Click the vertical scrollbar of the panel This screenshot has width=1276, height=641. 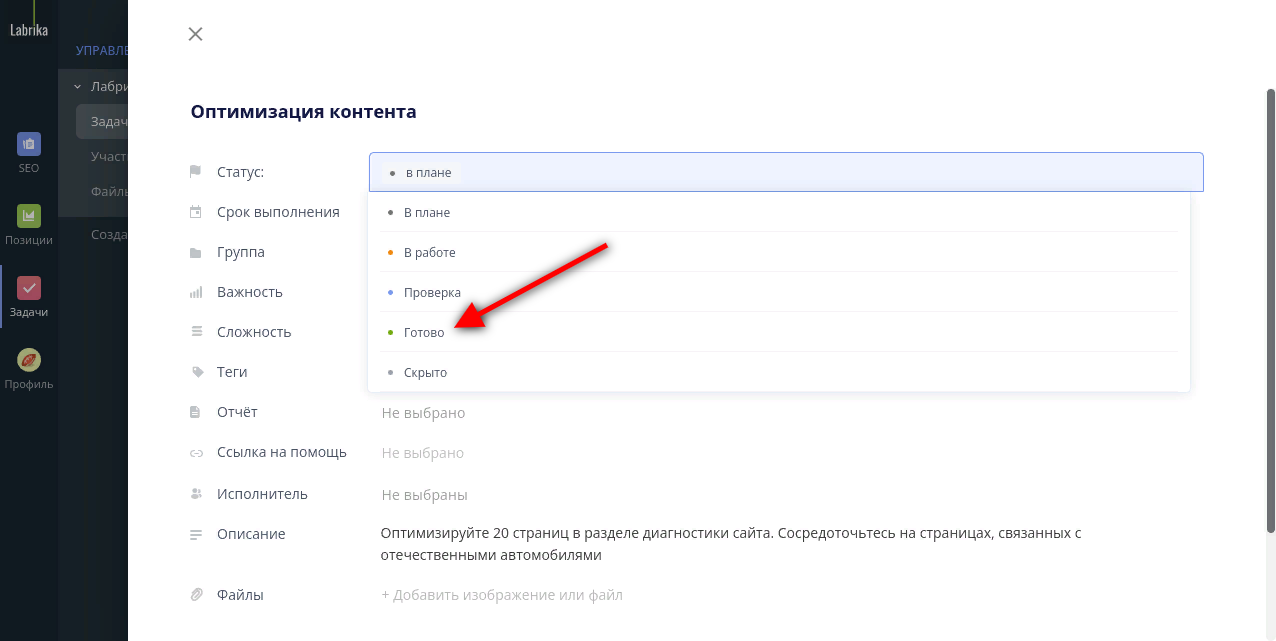click(x=1270, y=310)
